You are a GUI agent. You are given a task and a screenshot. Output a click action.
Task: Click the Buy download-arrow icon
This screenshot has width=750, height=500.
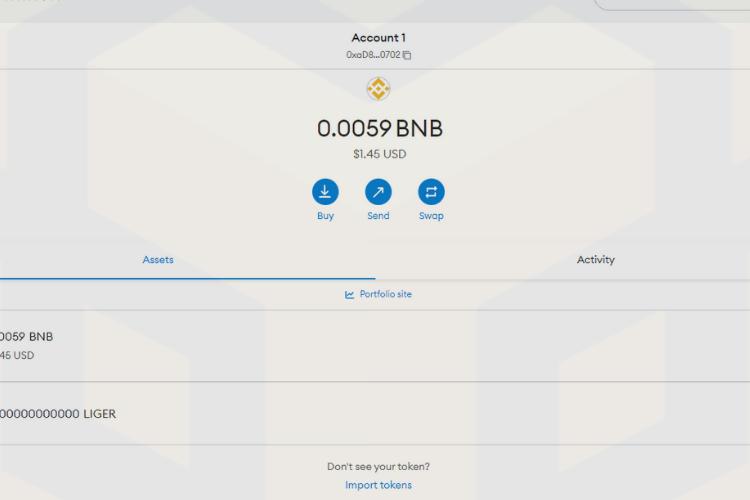tap(325, 192)
